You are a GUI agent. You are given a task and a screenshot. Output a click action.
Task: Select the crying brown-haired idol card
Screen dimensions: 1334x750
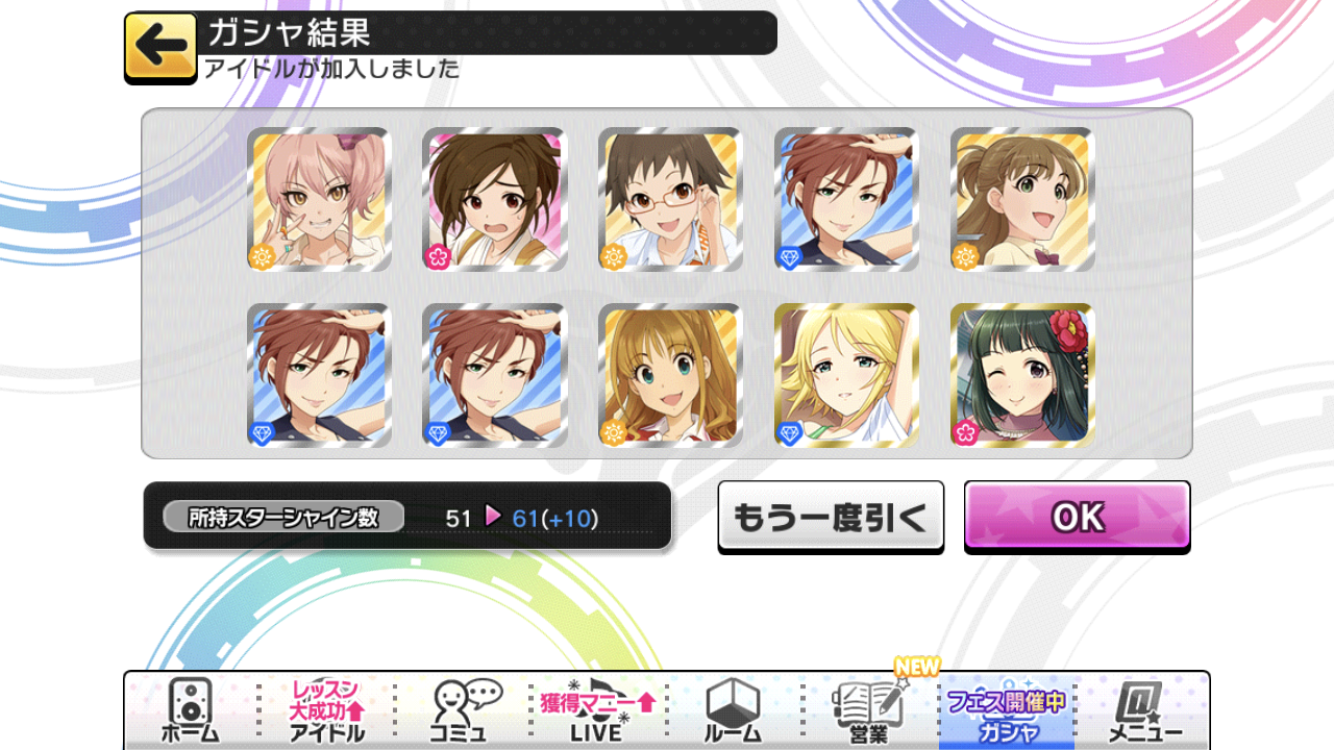(x=495, y=200)
